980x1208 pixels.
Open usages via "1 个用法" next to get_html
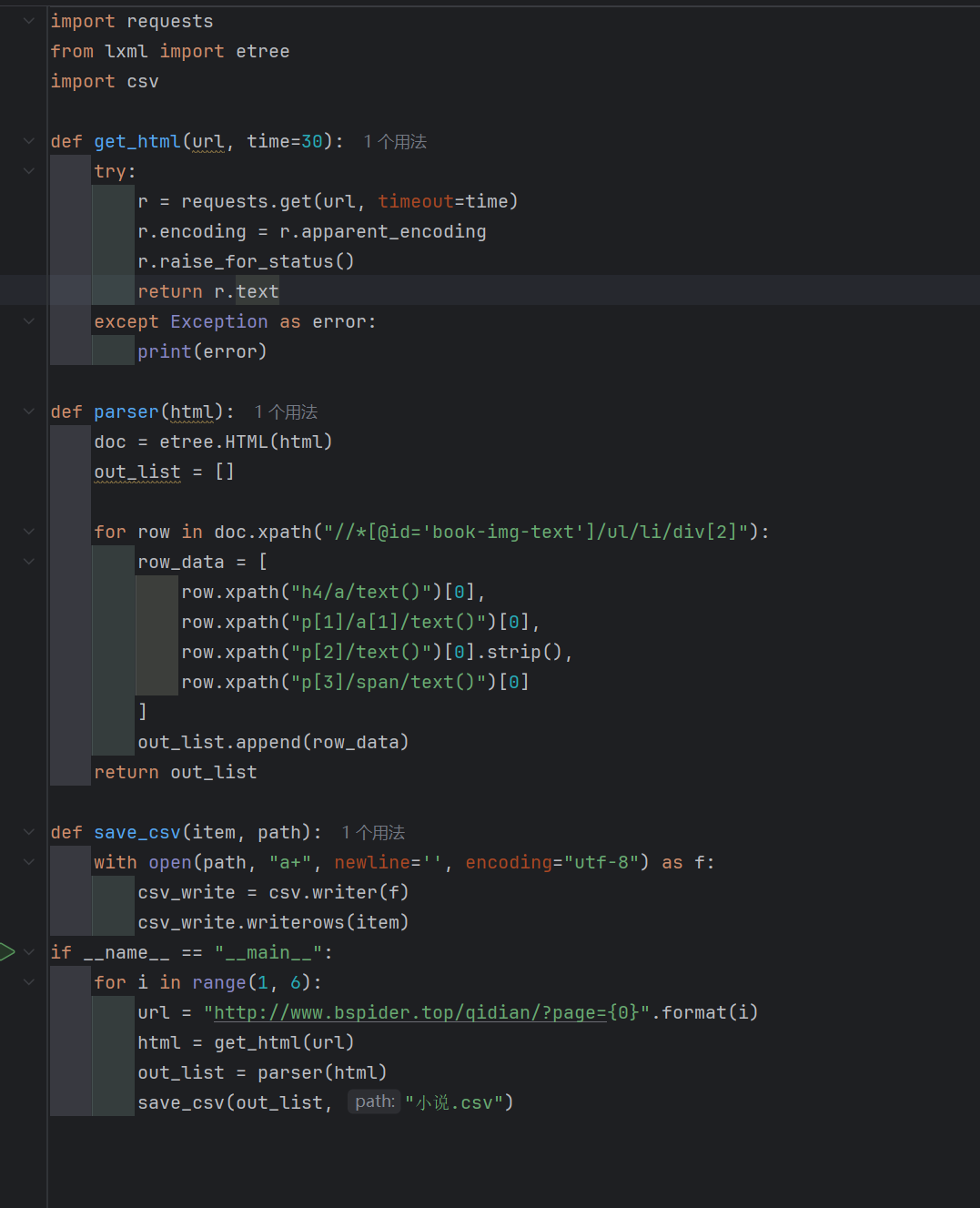click(x=394, y=141)
